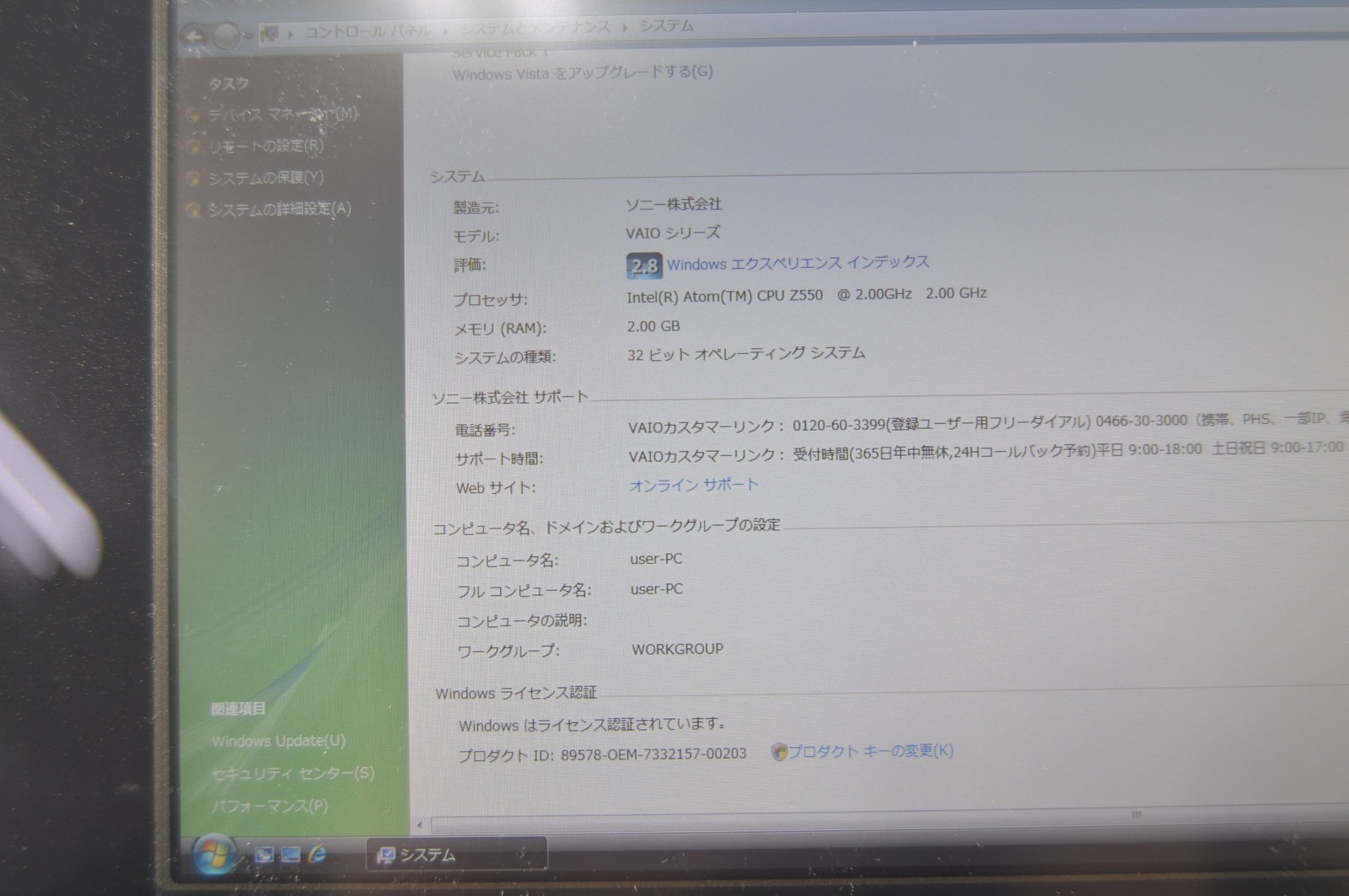Image resolution: width=1349 pixels, height=896 pixels.
Task: Expand arrow before システム breadcrumb
Action: 625,27
